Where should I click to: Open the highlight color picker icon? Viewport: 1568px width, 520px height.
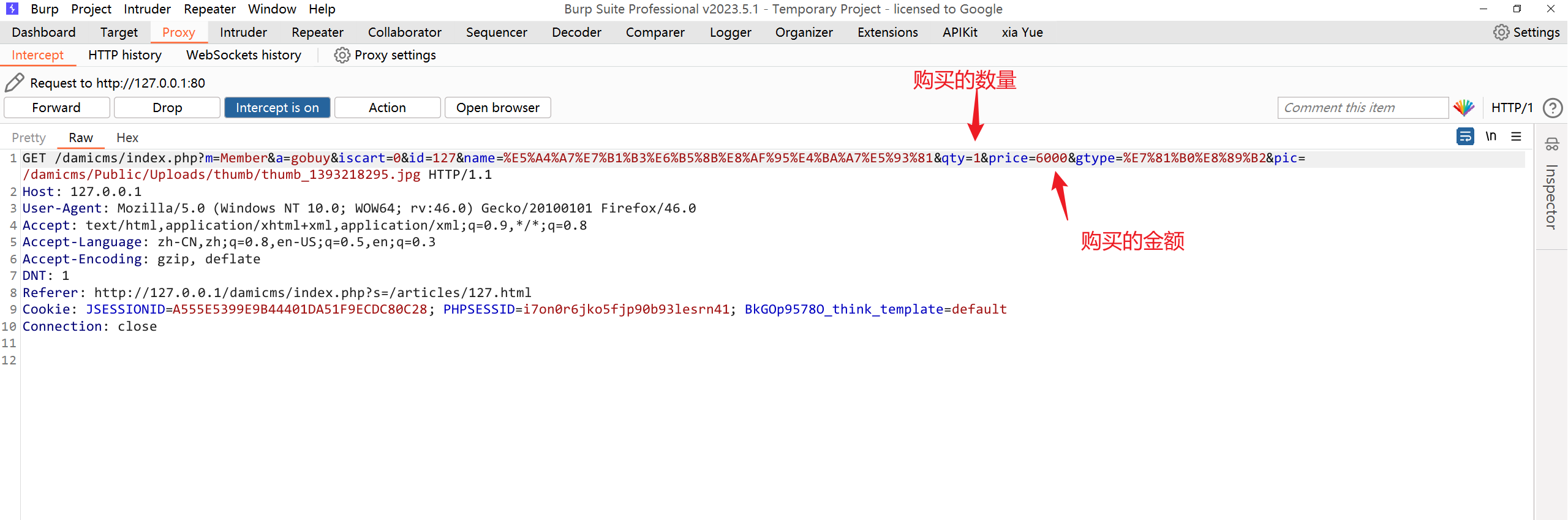click(1464, 107)
